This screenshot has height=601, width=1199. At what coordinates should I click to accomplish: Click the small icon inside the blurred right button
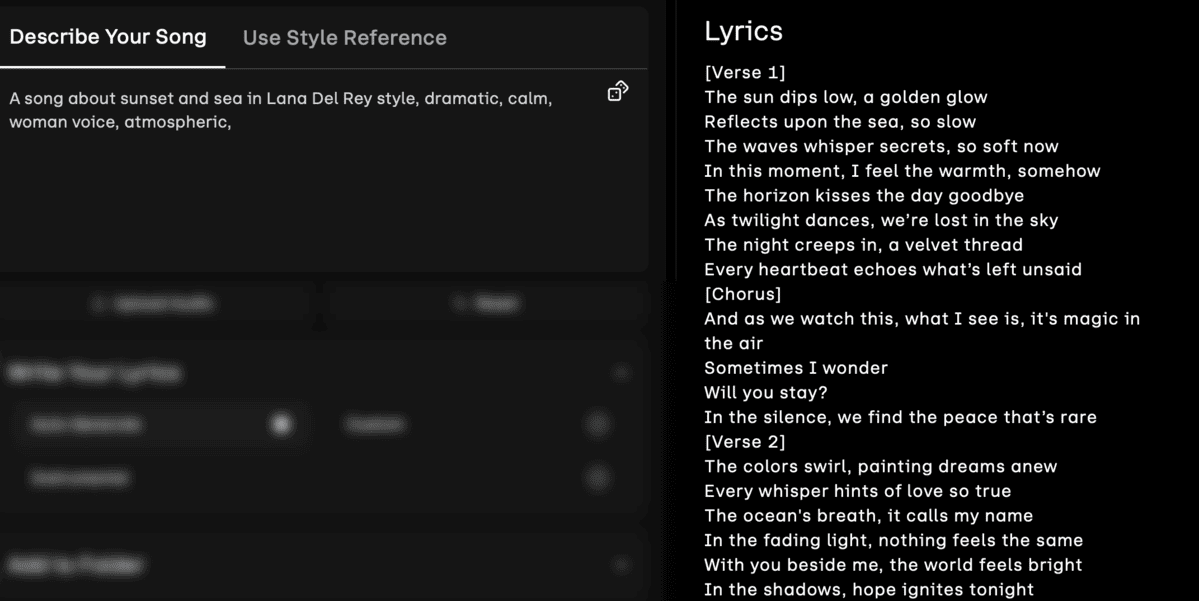461,304
